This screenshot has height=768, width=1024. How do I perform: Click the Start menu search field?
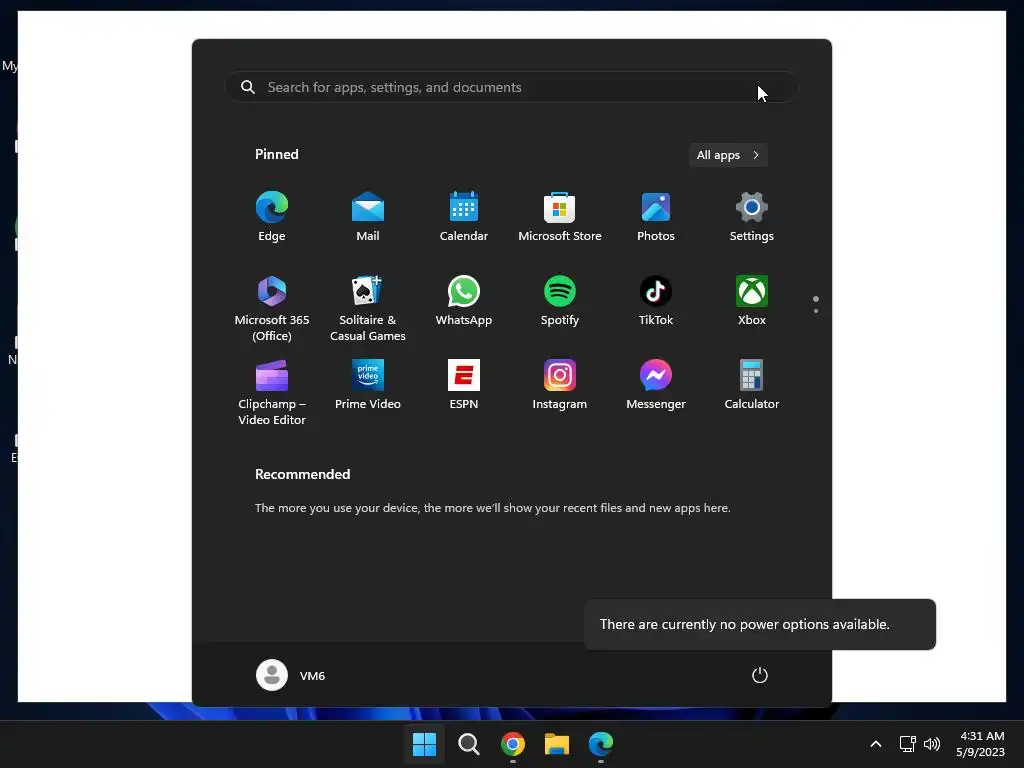511,88
